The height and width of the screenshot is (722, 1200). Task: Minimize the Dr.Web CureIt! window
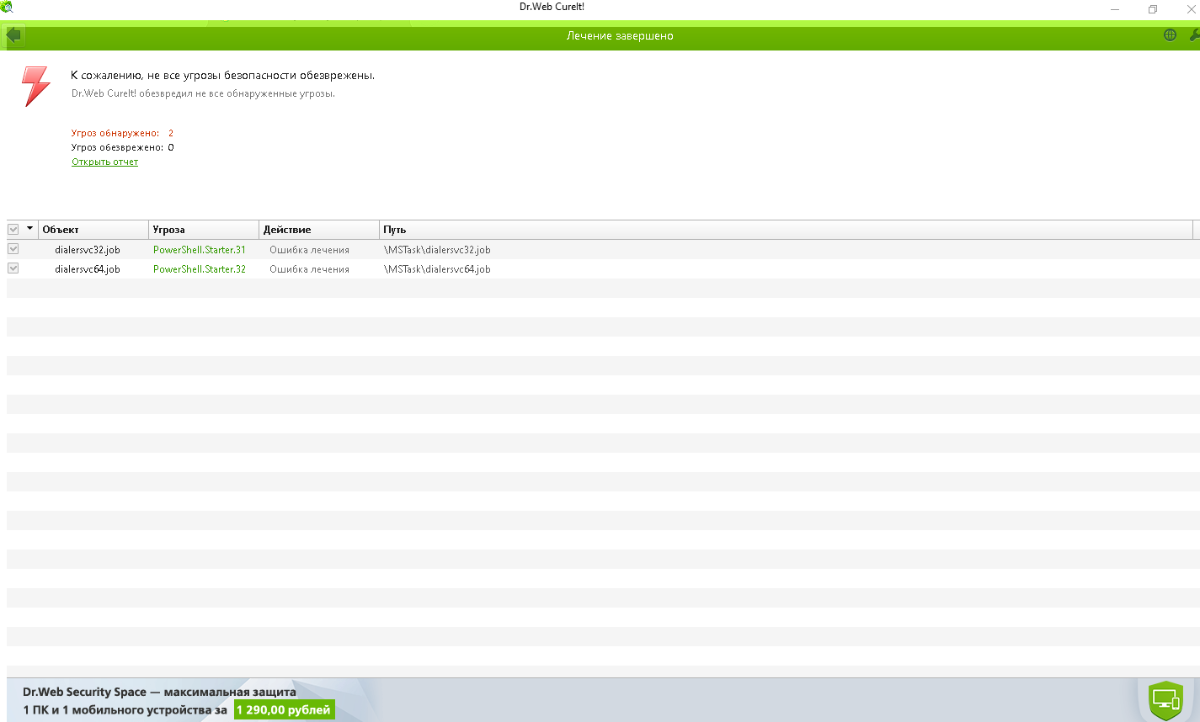click(x=1115, y=9)
